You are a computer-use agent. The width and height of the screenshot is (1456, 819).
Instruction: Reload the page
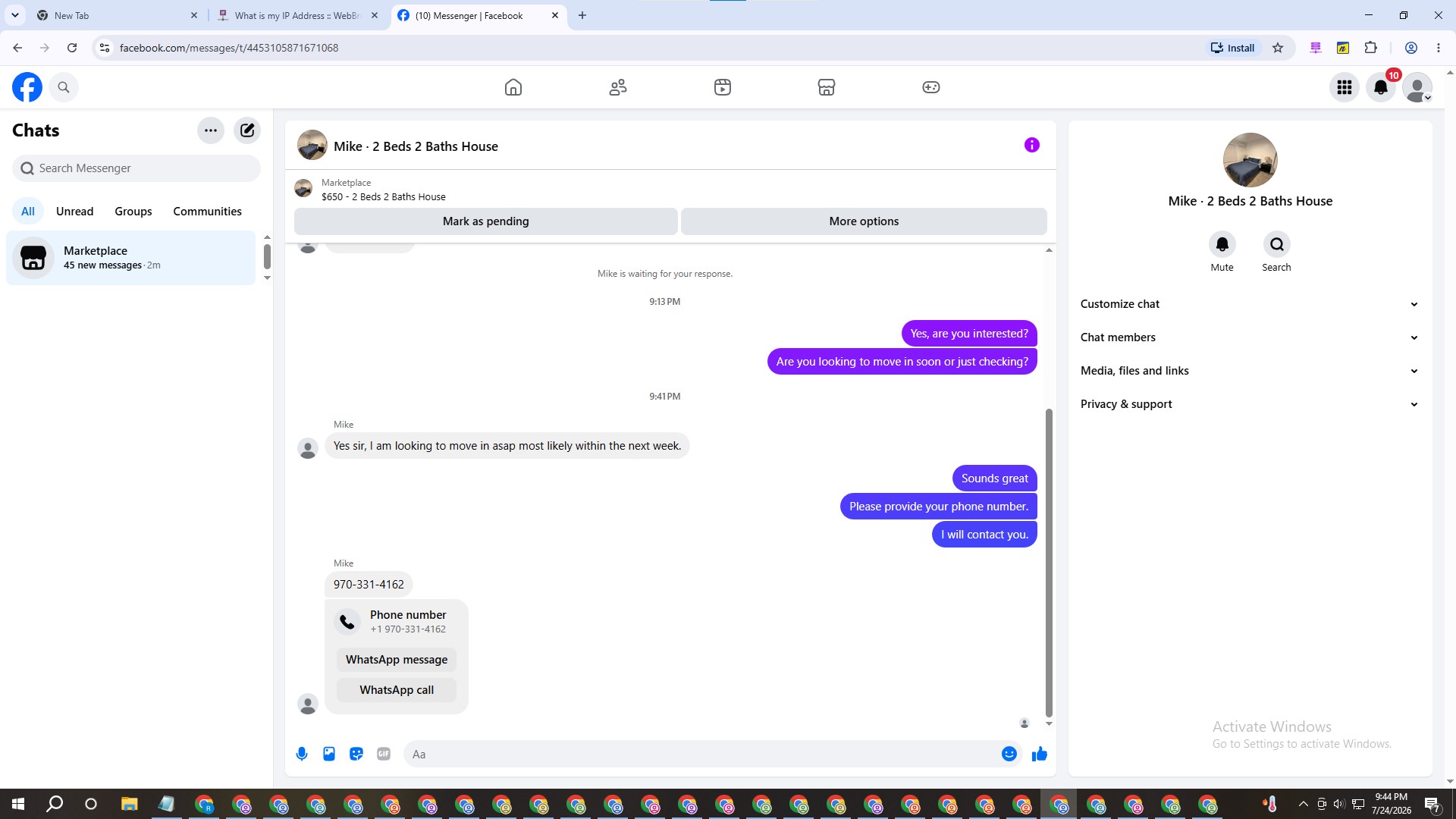pyautogui.click(x=72, y=48)
